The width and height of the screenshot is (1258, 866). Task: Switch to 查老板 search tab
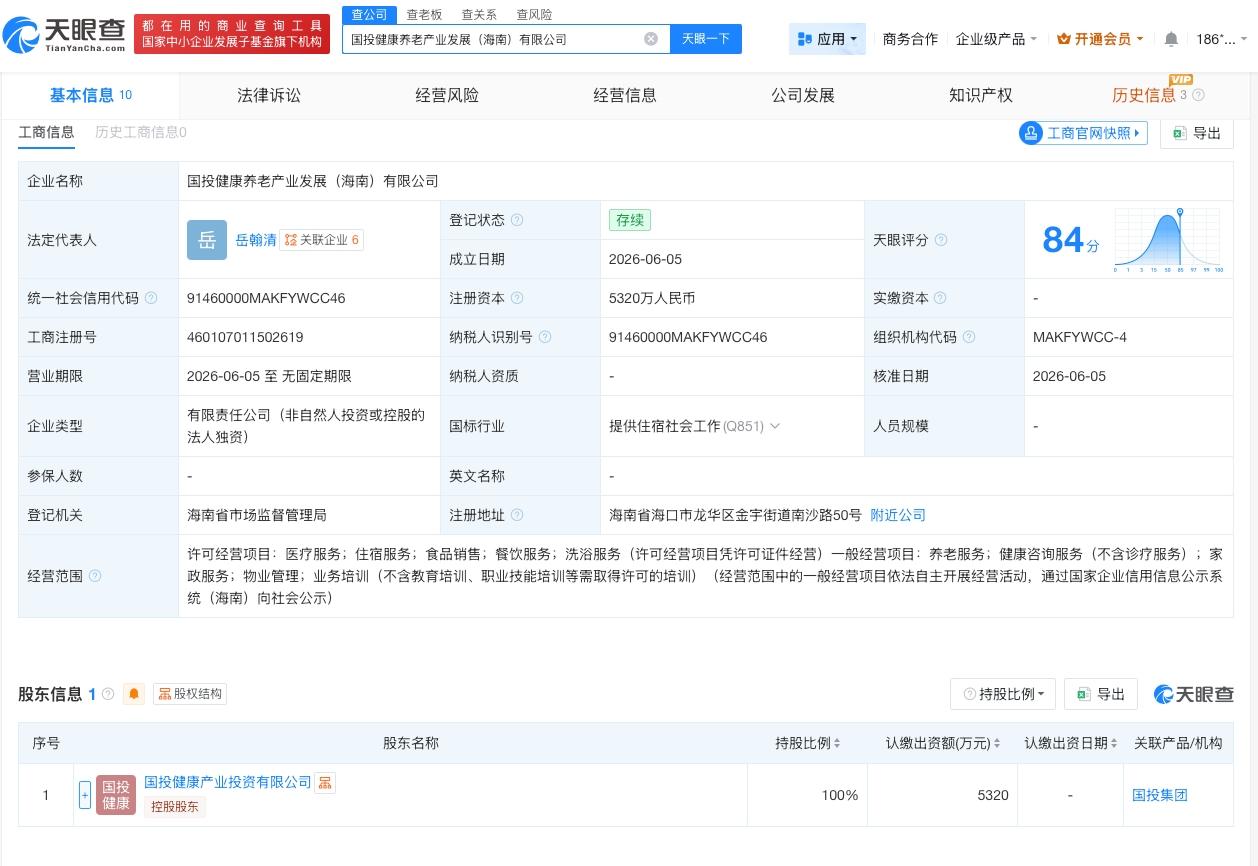coord(424,14)
